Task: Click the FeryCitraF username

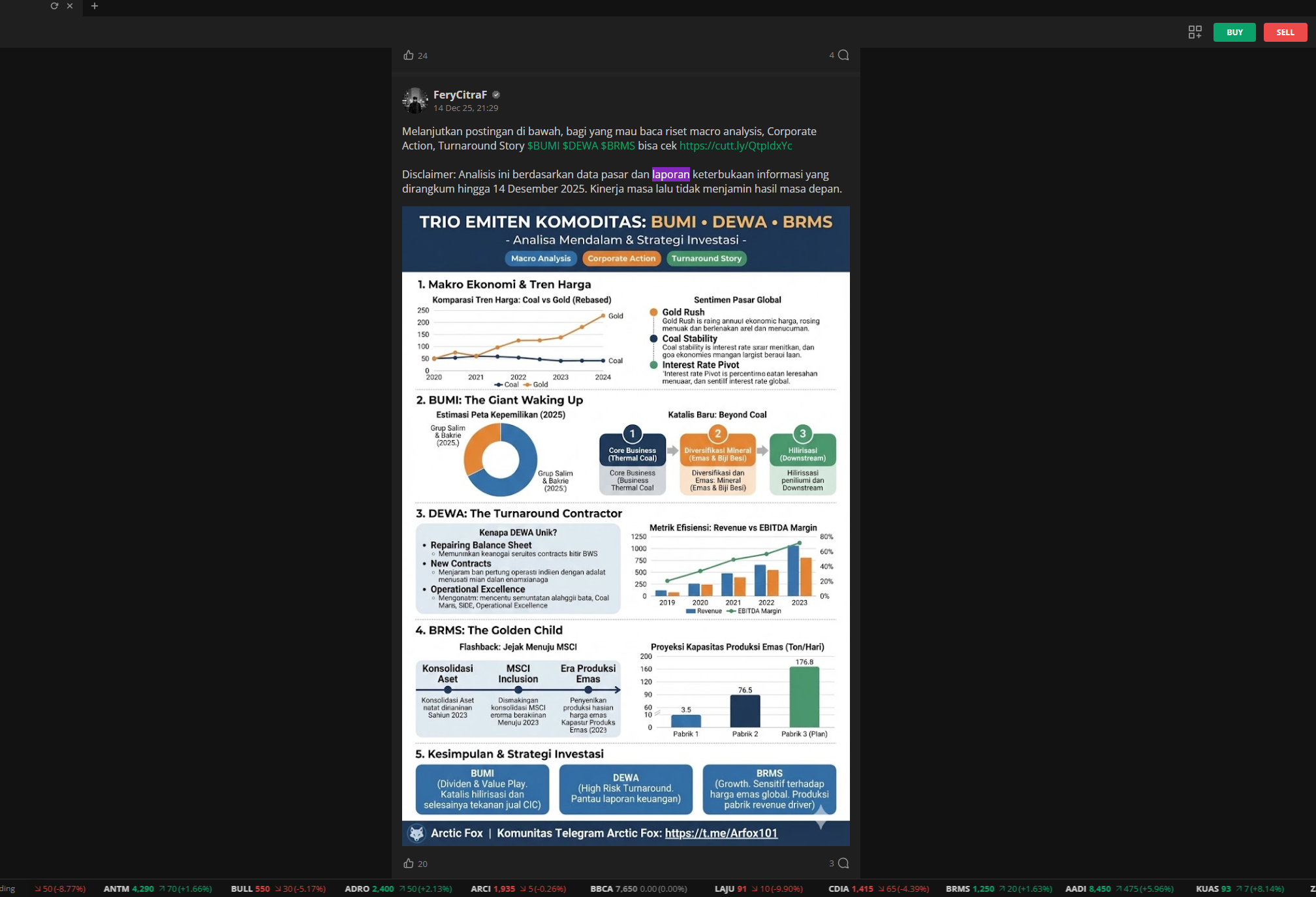Action: tap(460, 95)
